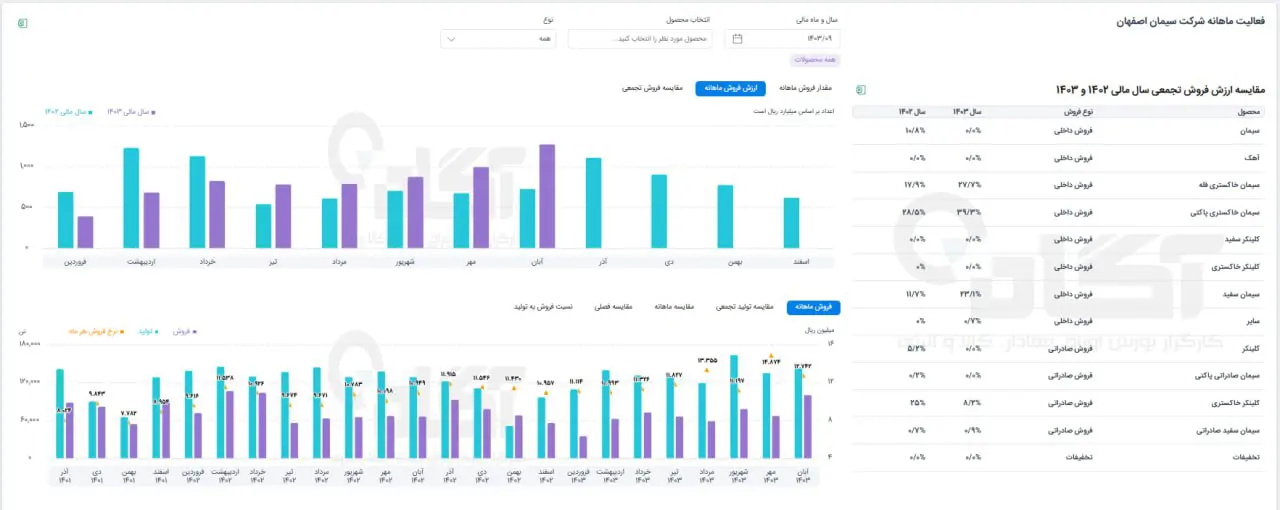Select the ارزش فروش ماهانه tab
Screen dimensions: 1280x510
[730, 88]
